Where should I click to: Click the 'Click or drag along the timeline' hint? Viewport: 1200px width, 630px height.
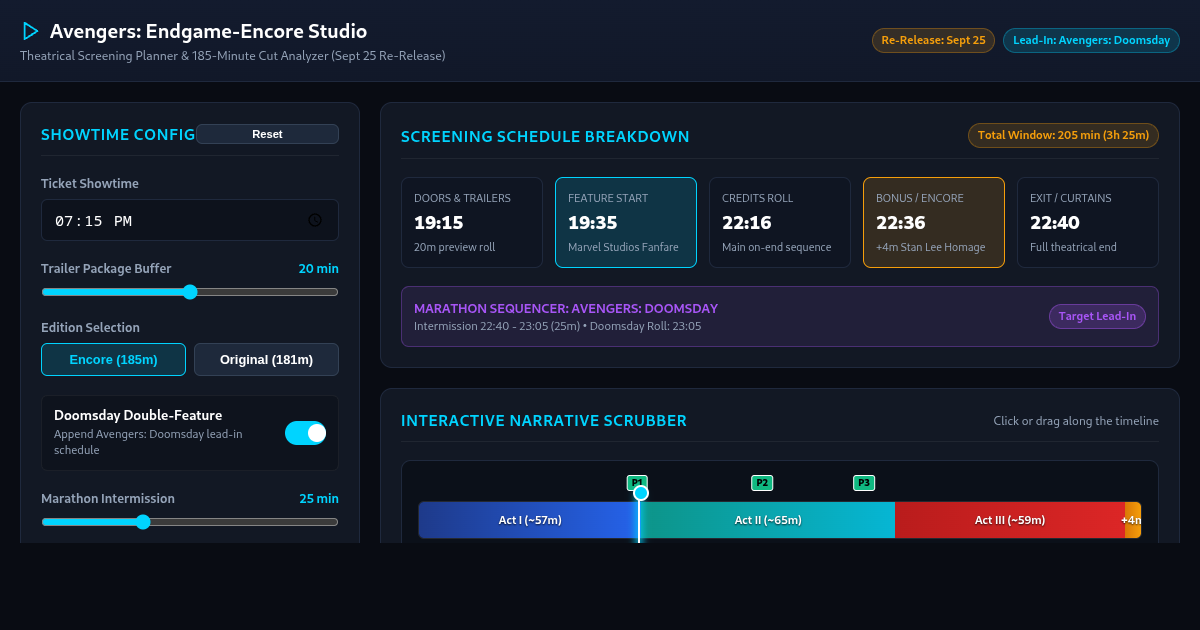tap(1076, 421)
